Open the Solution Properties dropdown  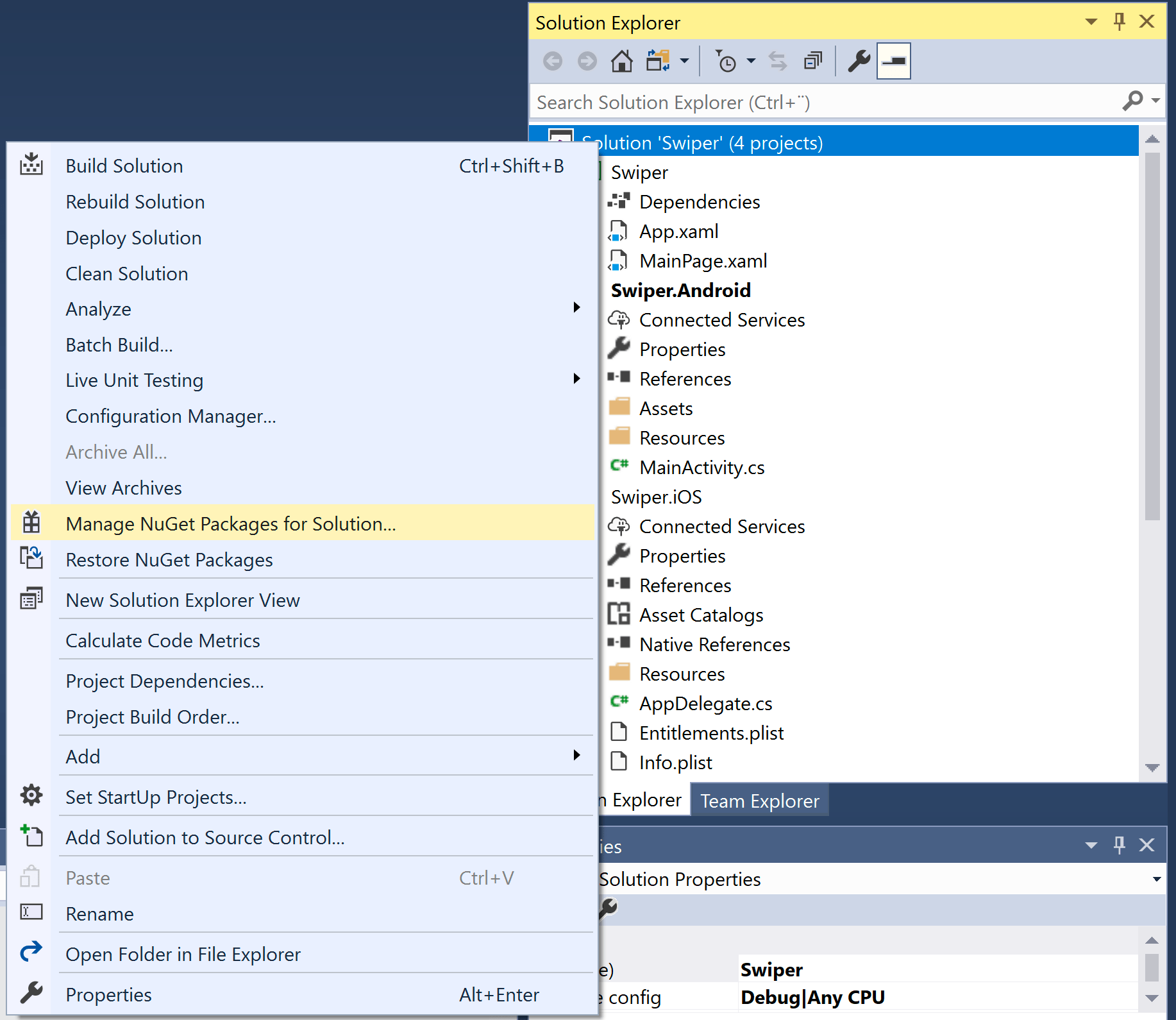coord(1157,879)
